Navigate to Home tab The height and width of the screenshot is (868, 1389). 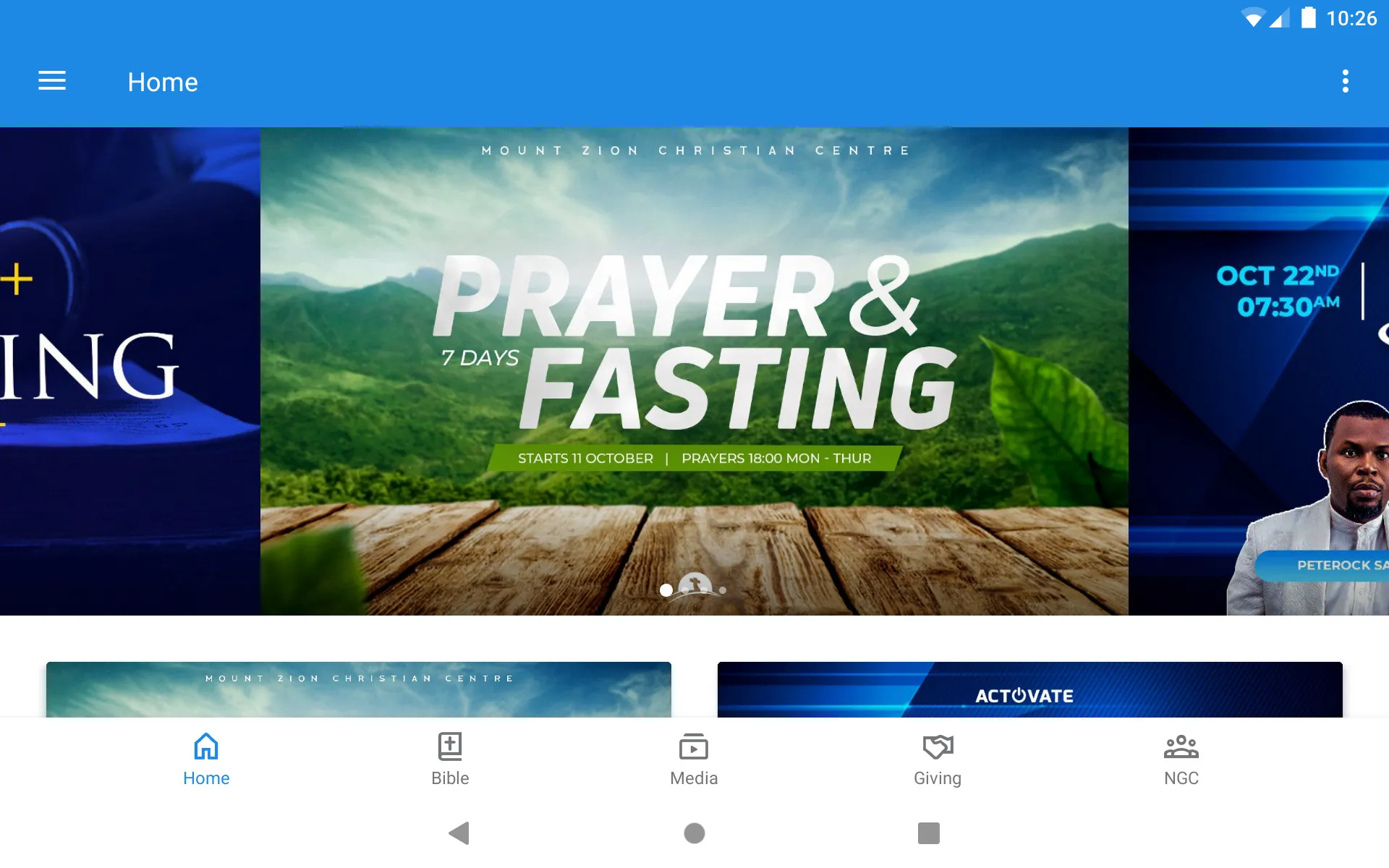[x=206, y=758]
